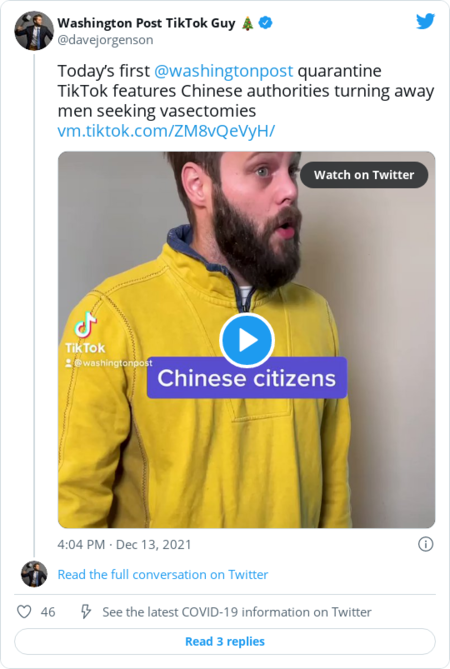Viewport: 450px width, 669px height.
Task: Click the Watch on Twitter button
Action: [x=364, y=175]
